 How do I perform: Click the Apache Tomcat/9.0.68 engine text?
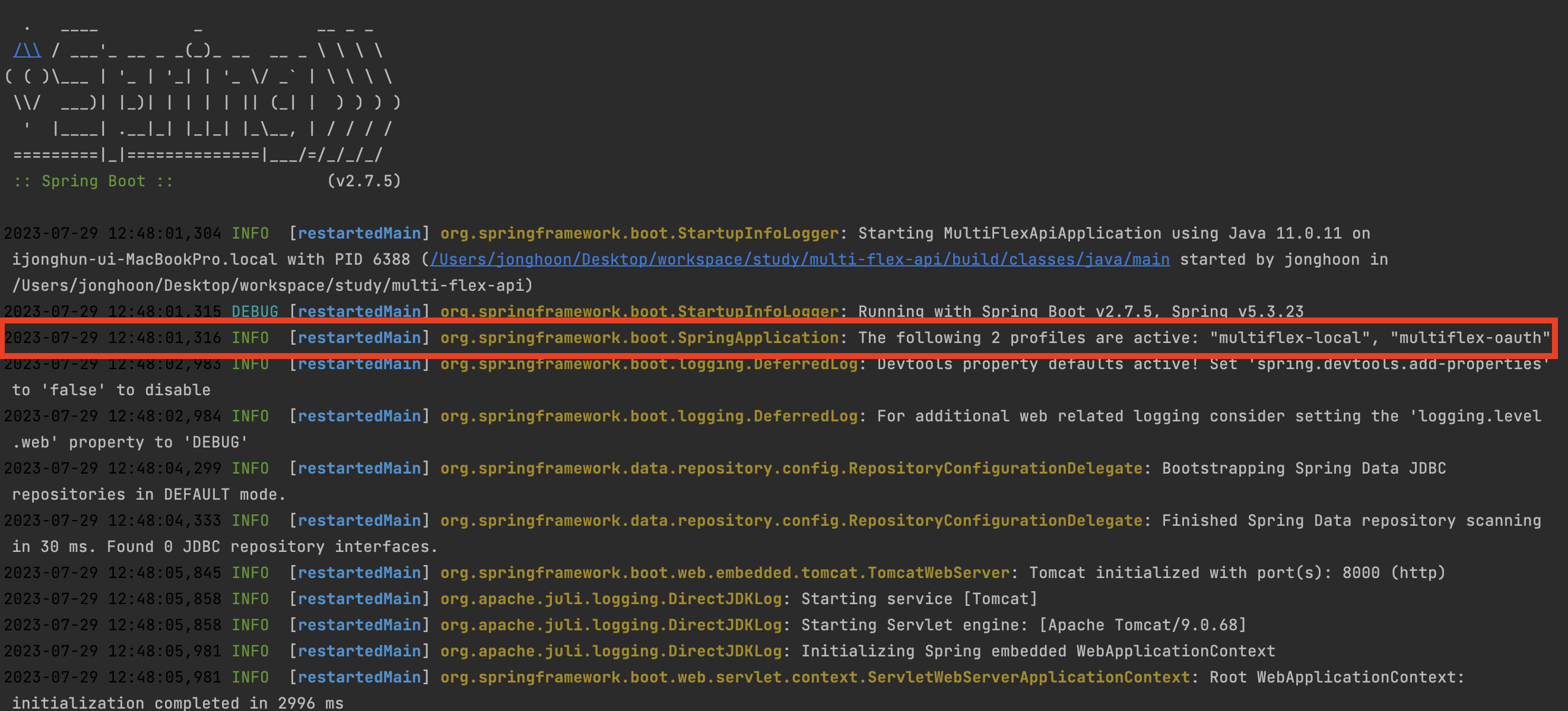(x=1144, y=625)
